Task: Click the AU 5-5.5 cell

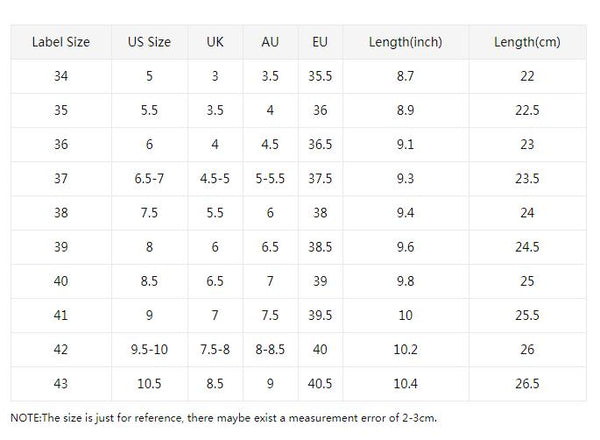Action: 270,179
